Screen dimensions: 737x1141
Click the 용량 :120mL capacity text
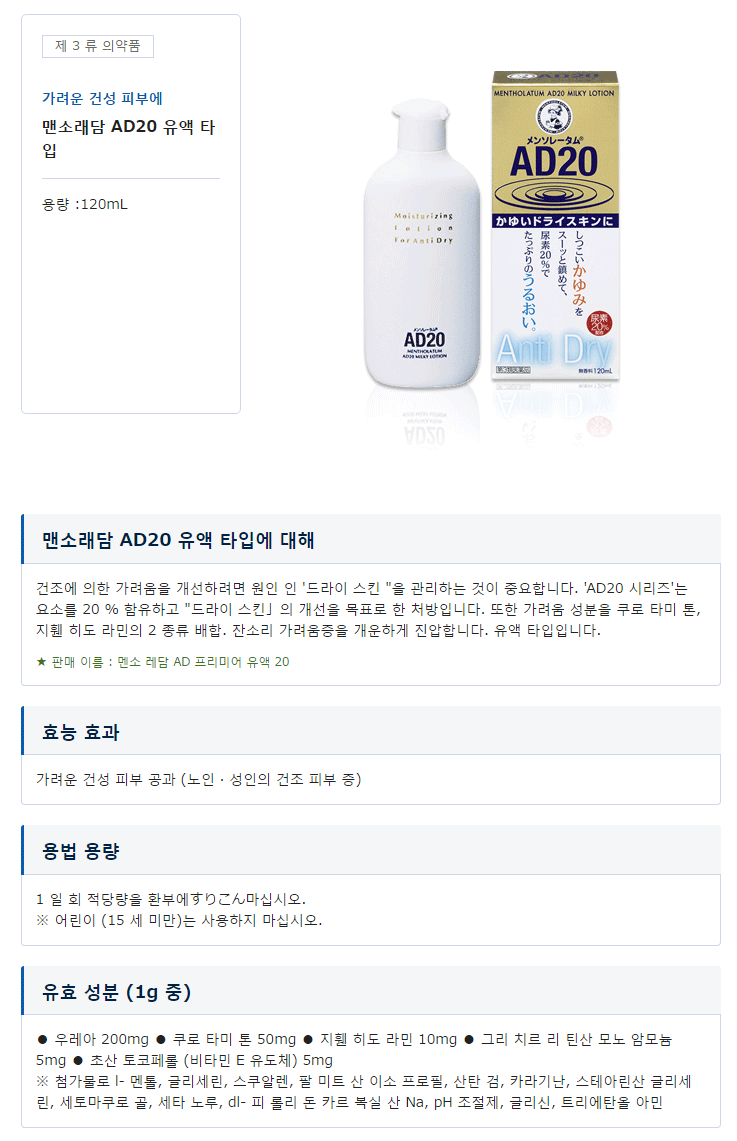tap(84, 204)
